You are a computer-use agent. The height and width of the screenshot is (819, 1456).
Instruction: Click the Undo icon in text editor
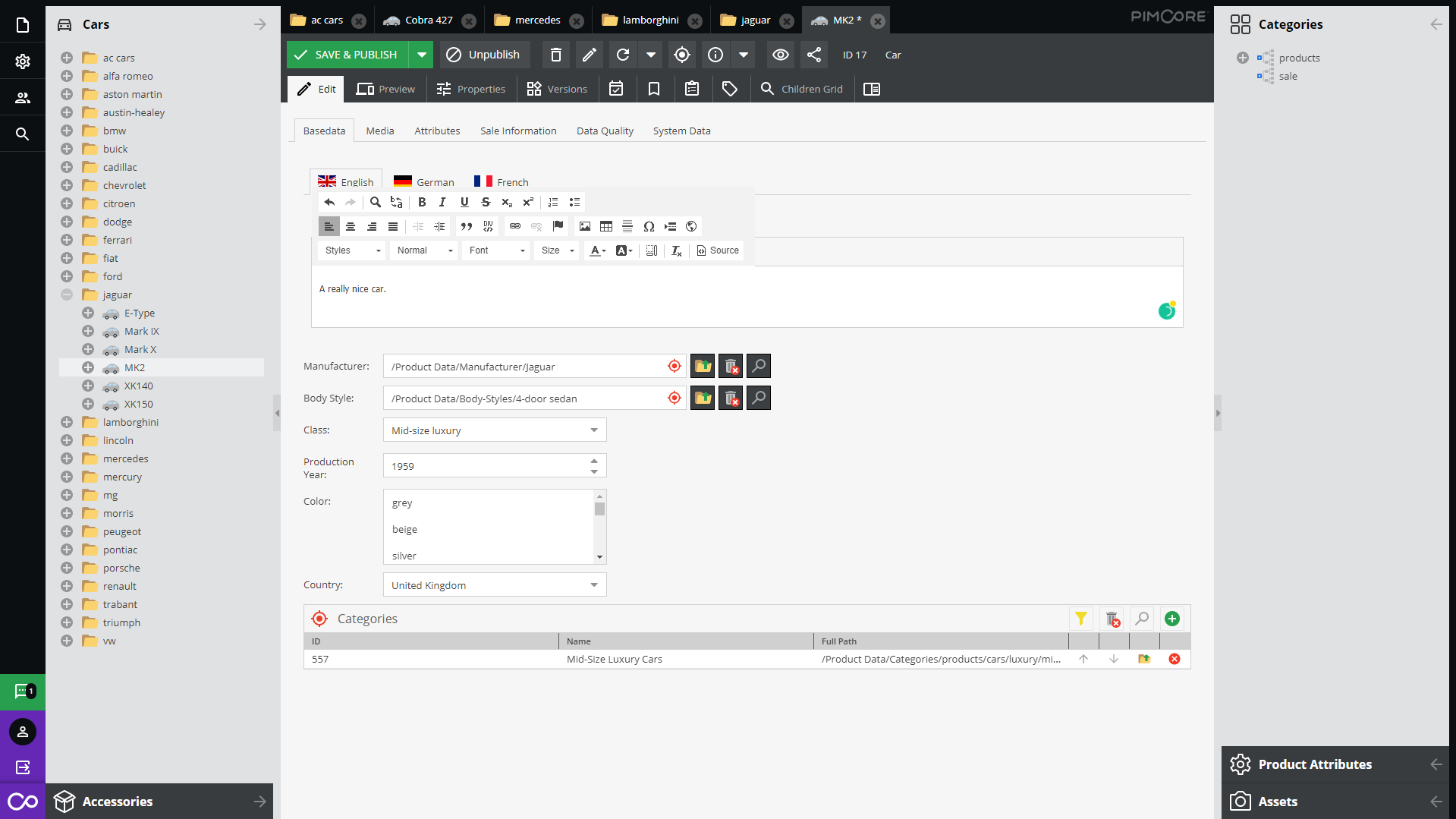(329, 202)
